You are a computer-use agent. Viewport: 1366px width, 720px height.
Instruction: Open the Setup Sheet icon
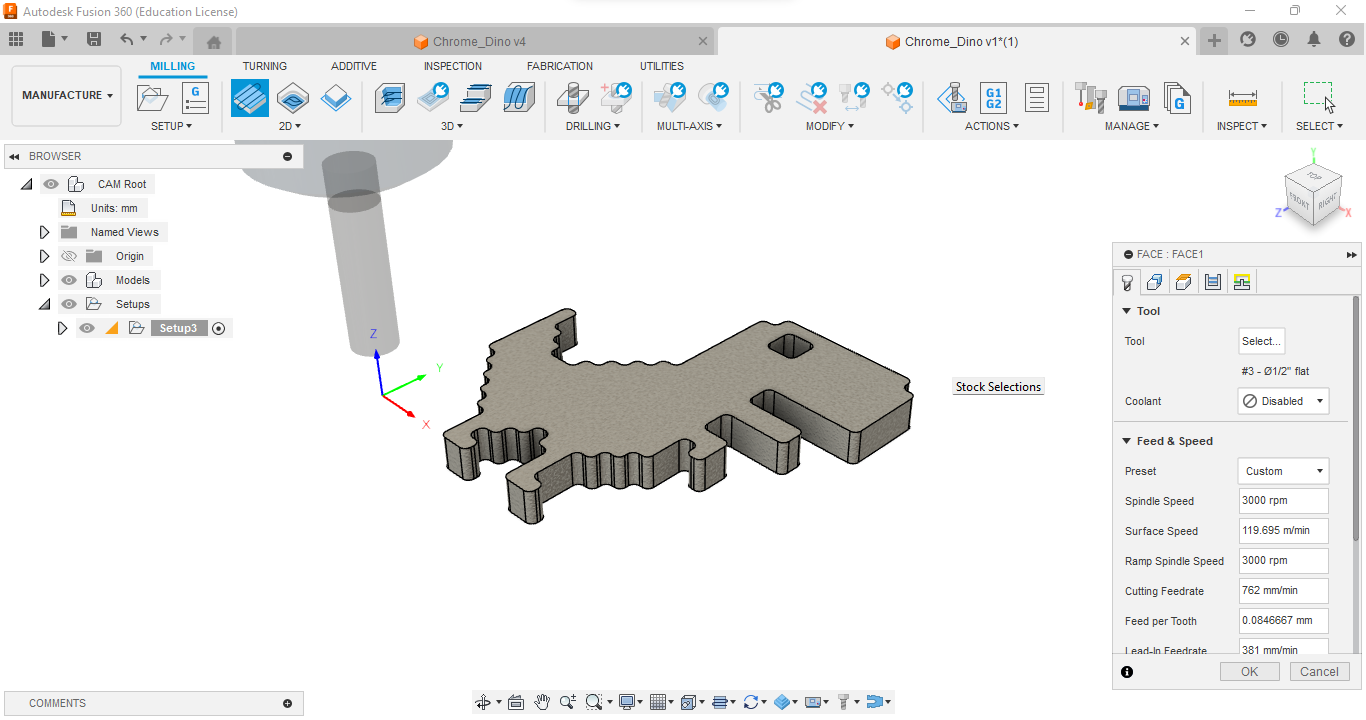tap(1036, 98)
